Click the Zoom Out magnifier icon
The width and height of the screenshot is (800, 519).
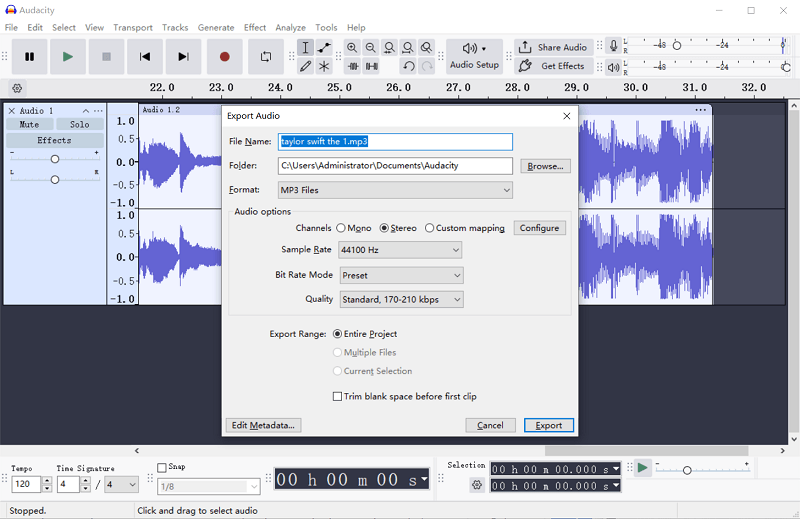[x=371, y=47]
